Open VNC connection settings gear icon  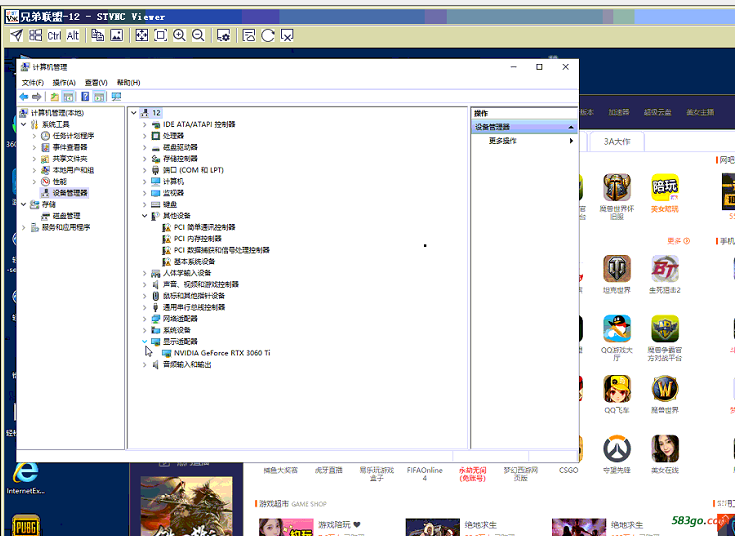tap(224, 35)
